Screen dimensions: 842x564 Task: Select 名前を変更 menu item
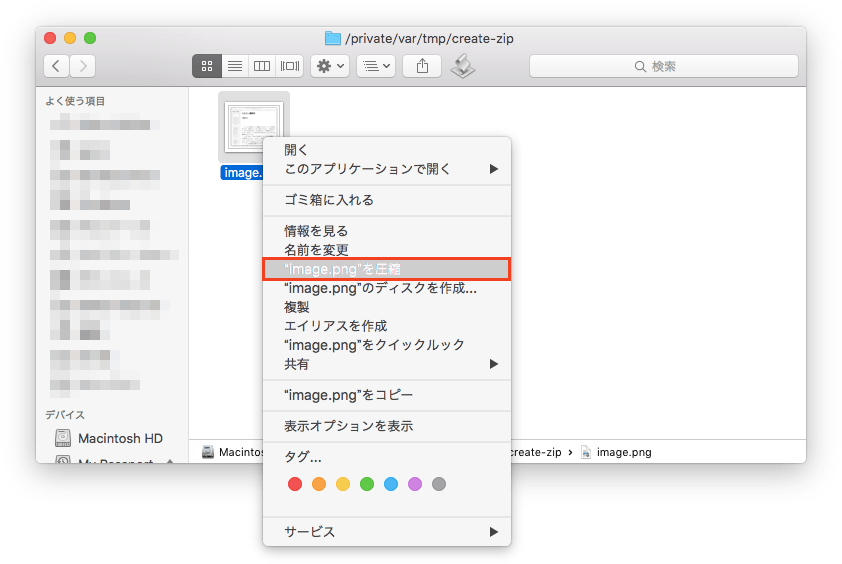[x=387, y=250]
